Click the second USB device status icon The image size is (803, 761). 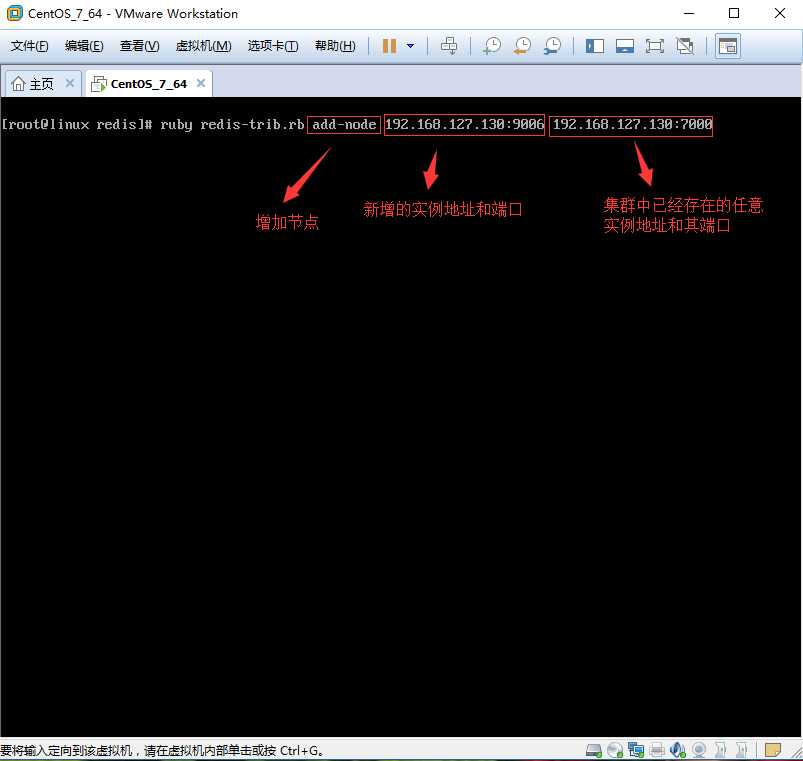click(x=741, y=750)
